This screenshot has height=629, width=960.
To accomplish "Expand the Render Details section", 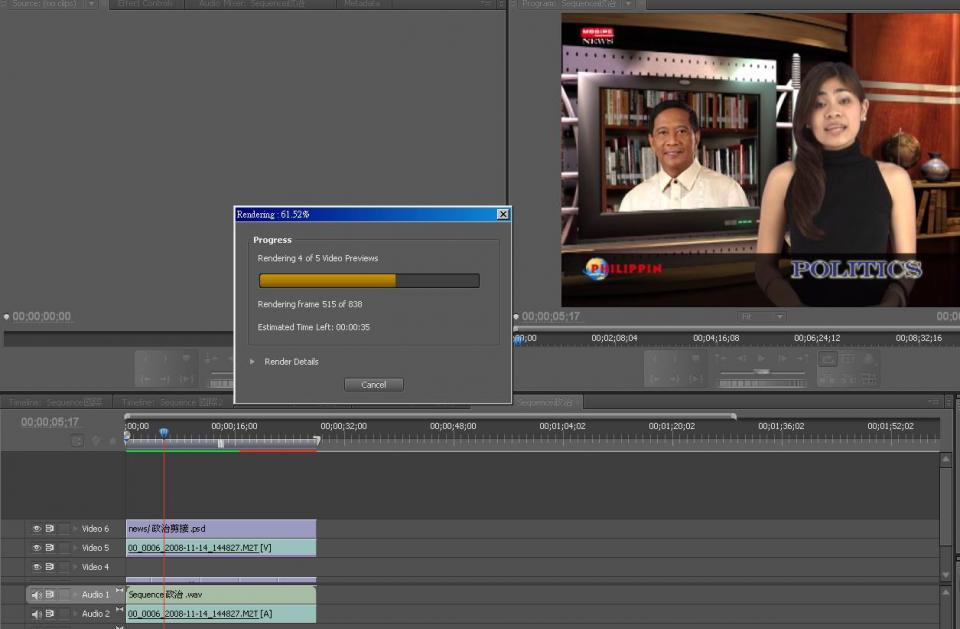I will tap(253, 362).
